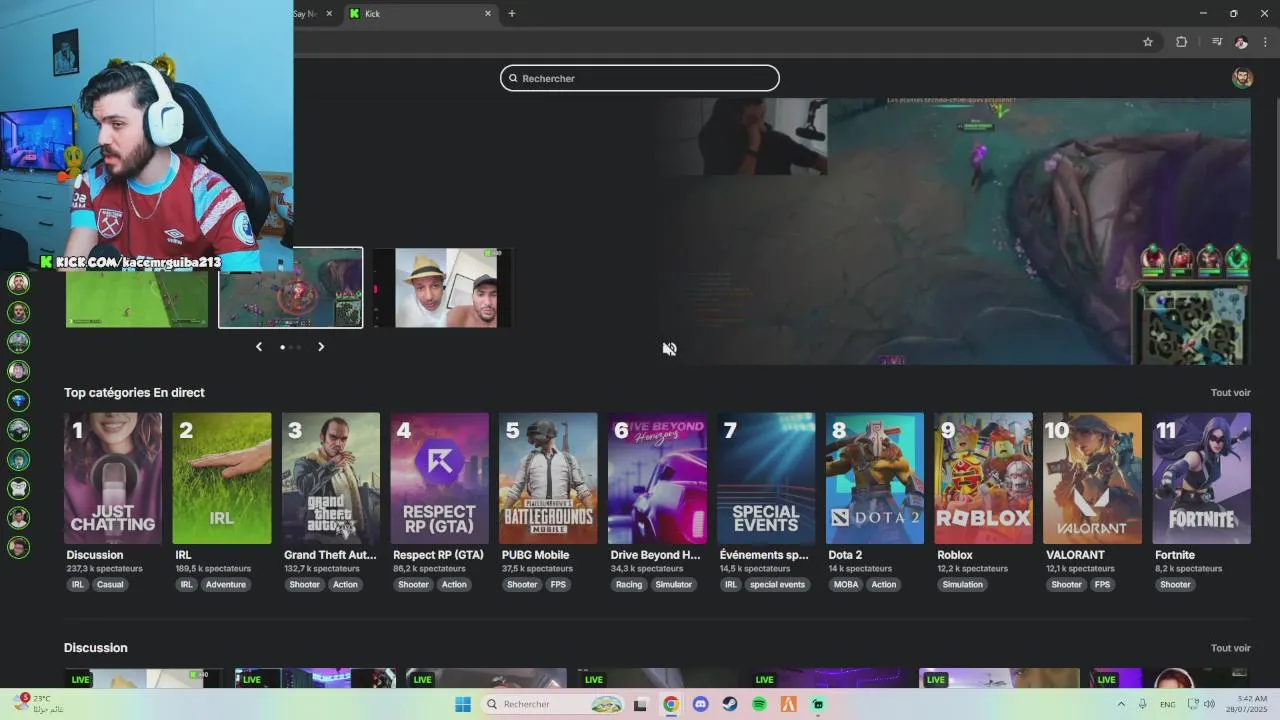Open the Chrome three-dot menu
The width and height of the screenshot is (1280, 720).
click(x=1266, y=42)
